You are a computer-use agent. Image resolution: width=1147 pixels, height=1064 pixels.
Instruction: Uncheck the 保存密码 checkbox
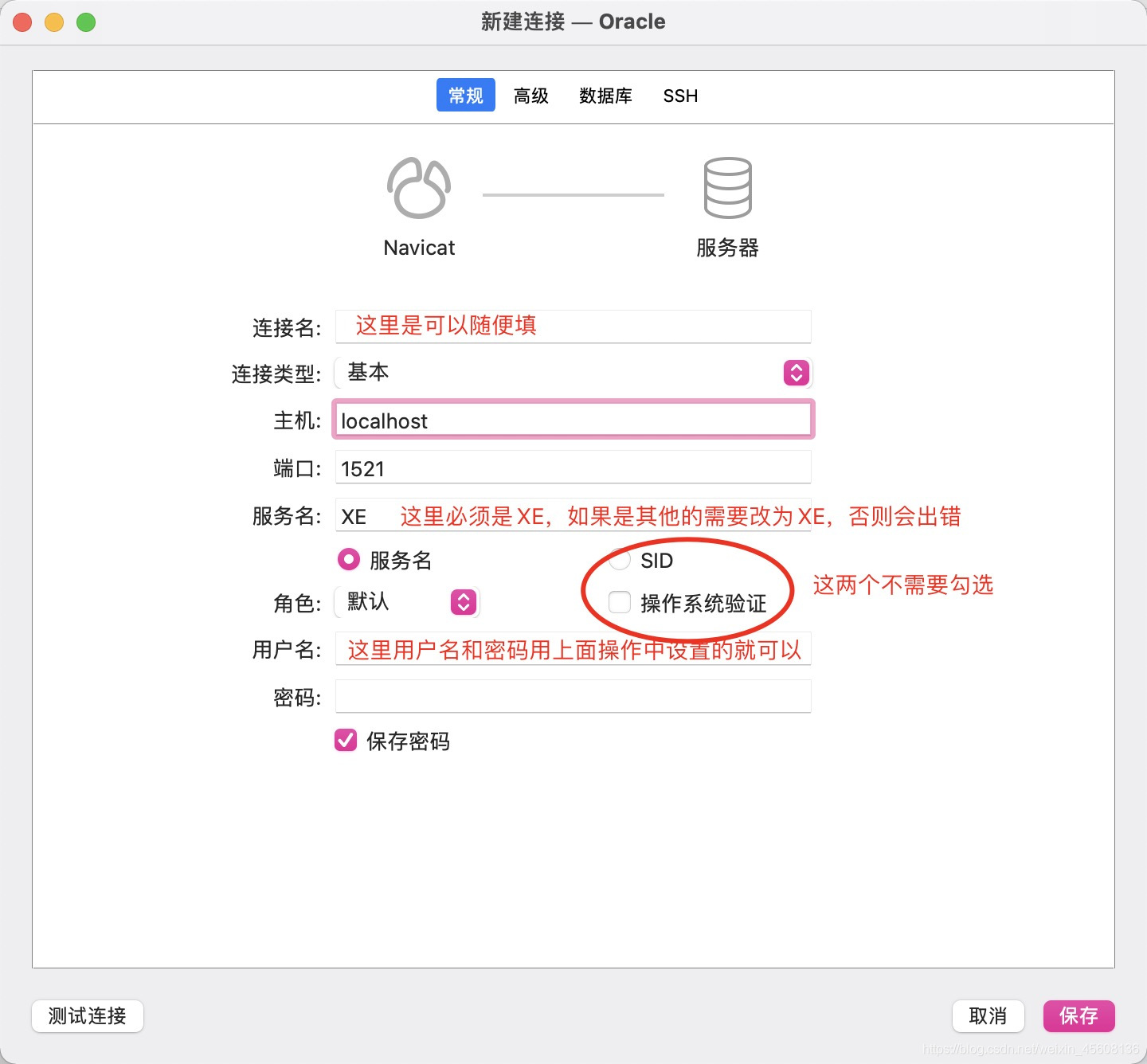tap(345, 741)
